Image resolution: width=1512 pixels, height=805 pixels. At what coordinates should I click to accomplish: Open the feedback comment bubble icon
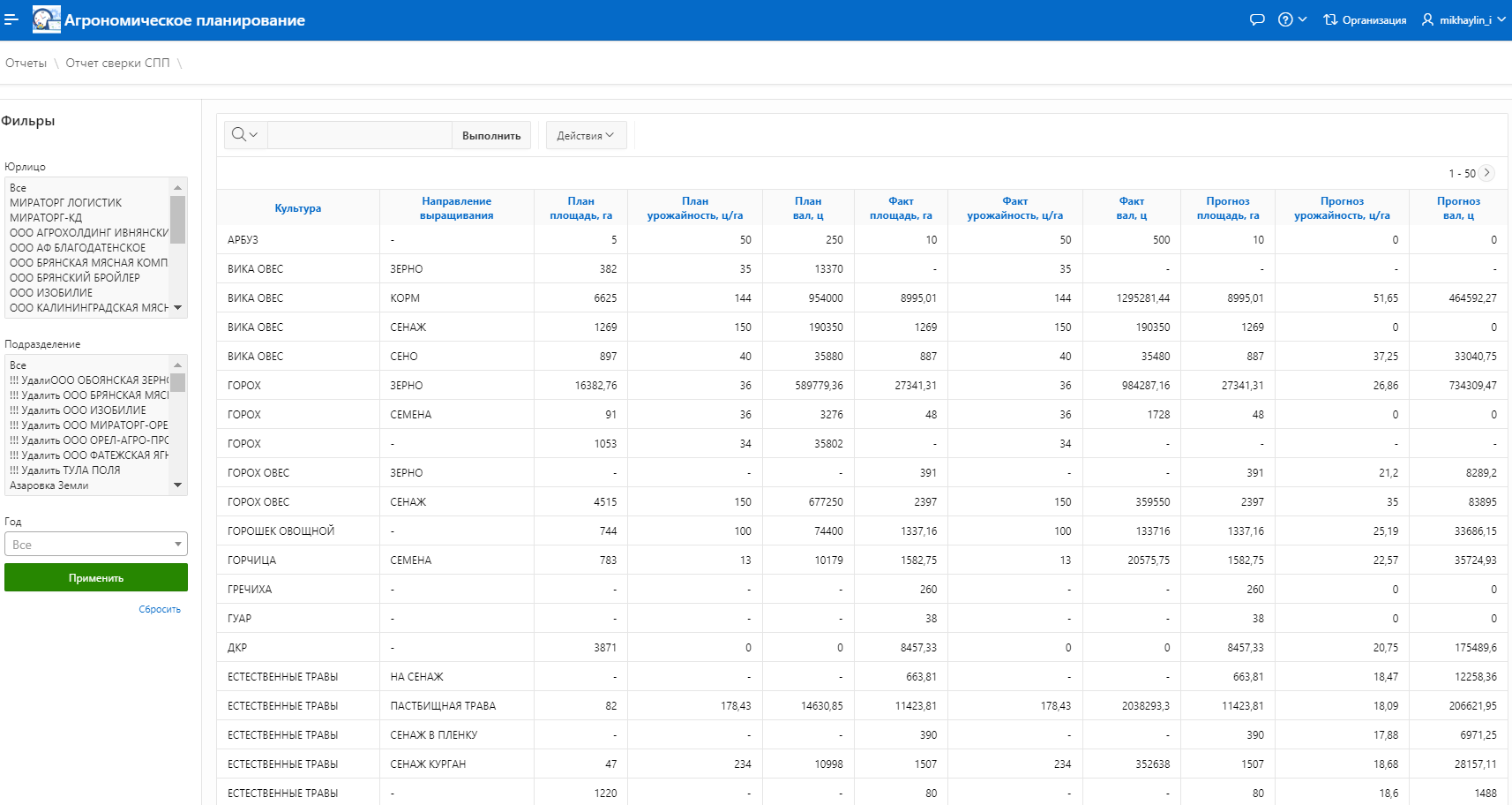[x=1257, y=19]
